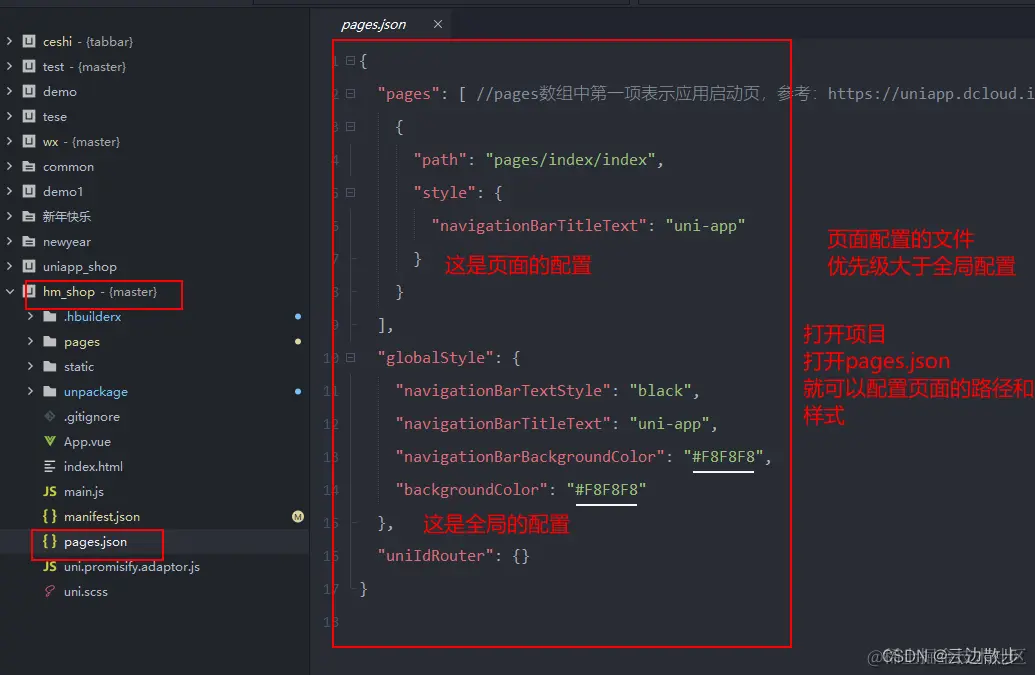The height and width of the screenshot is (675, 1035).
Task: Open main.js in the tree
Action: (x=84, y=492)
